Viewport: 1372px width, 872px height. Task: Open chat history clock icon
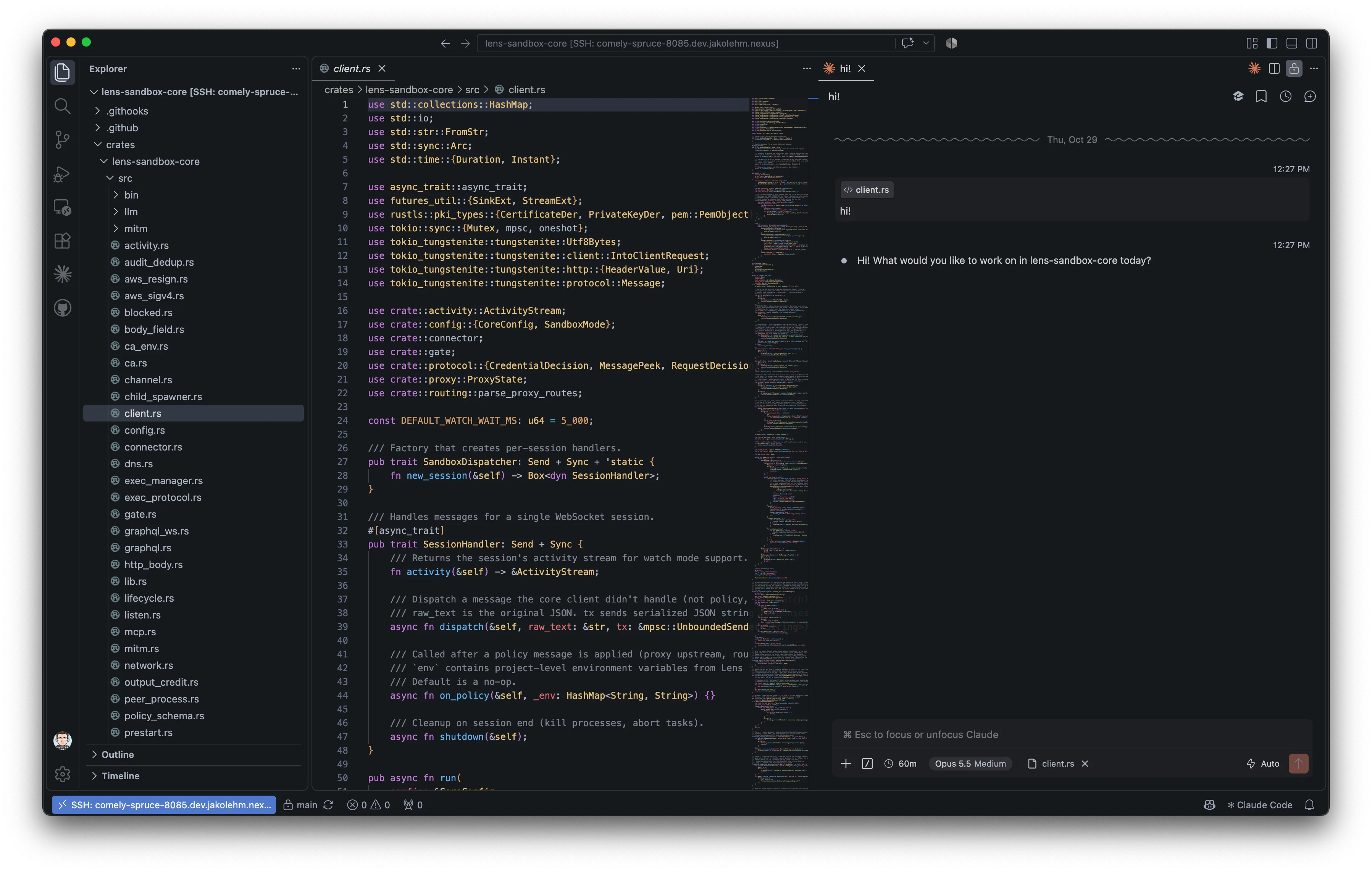[1285, 97]
